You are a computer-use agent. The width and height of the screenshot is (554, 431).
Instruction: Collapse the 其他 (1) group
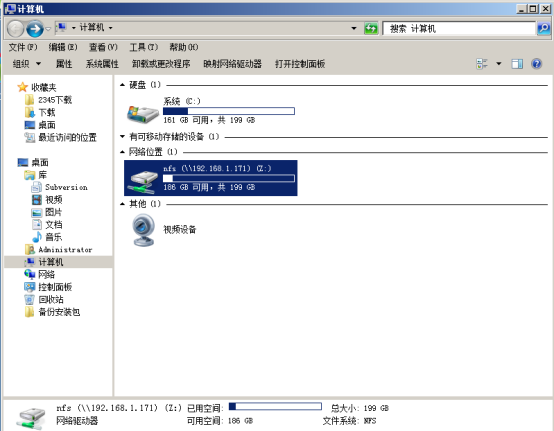tap(122, 204)
